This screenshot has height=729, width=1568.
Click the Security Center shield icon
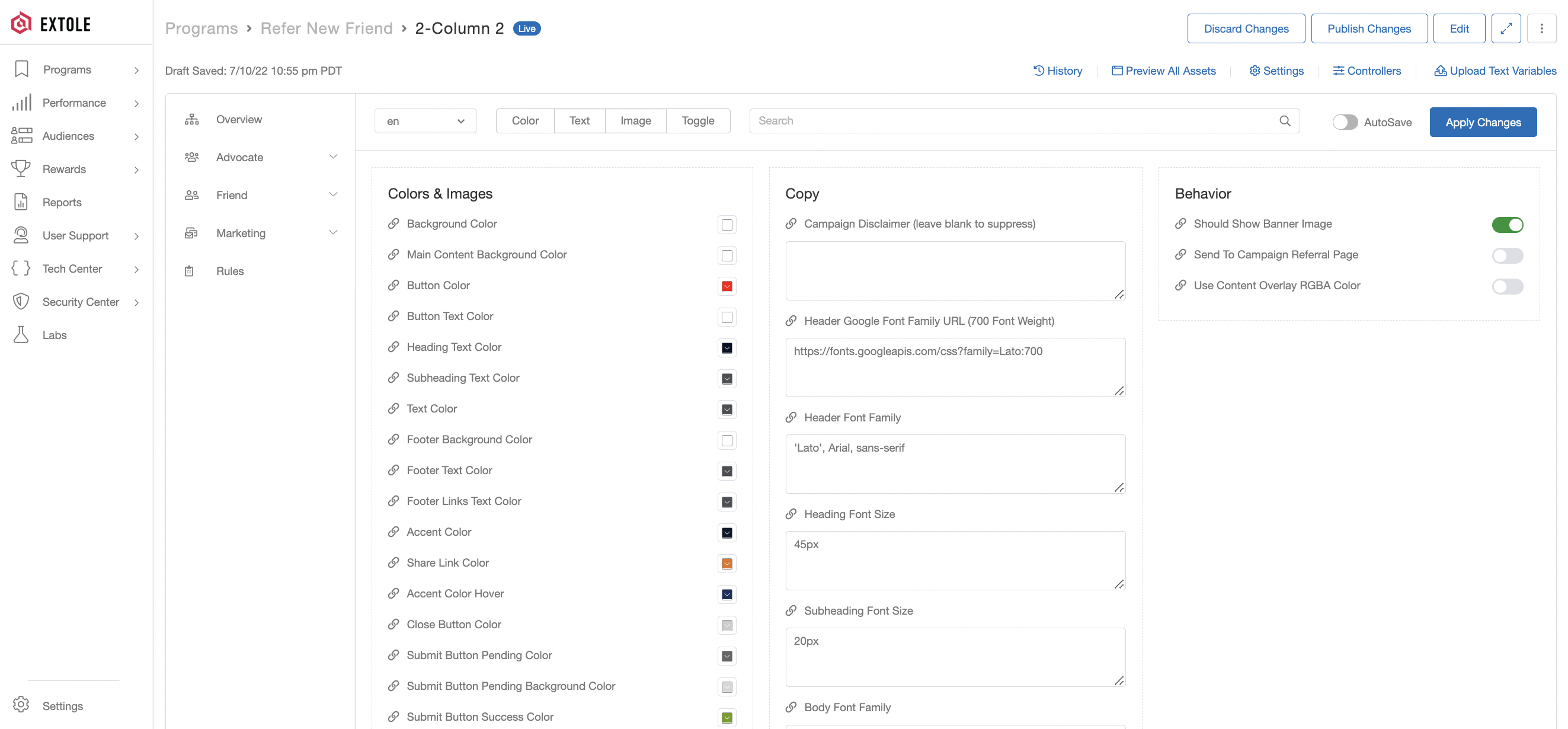tap(21, 302)
